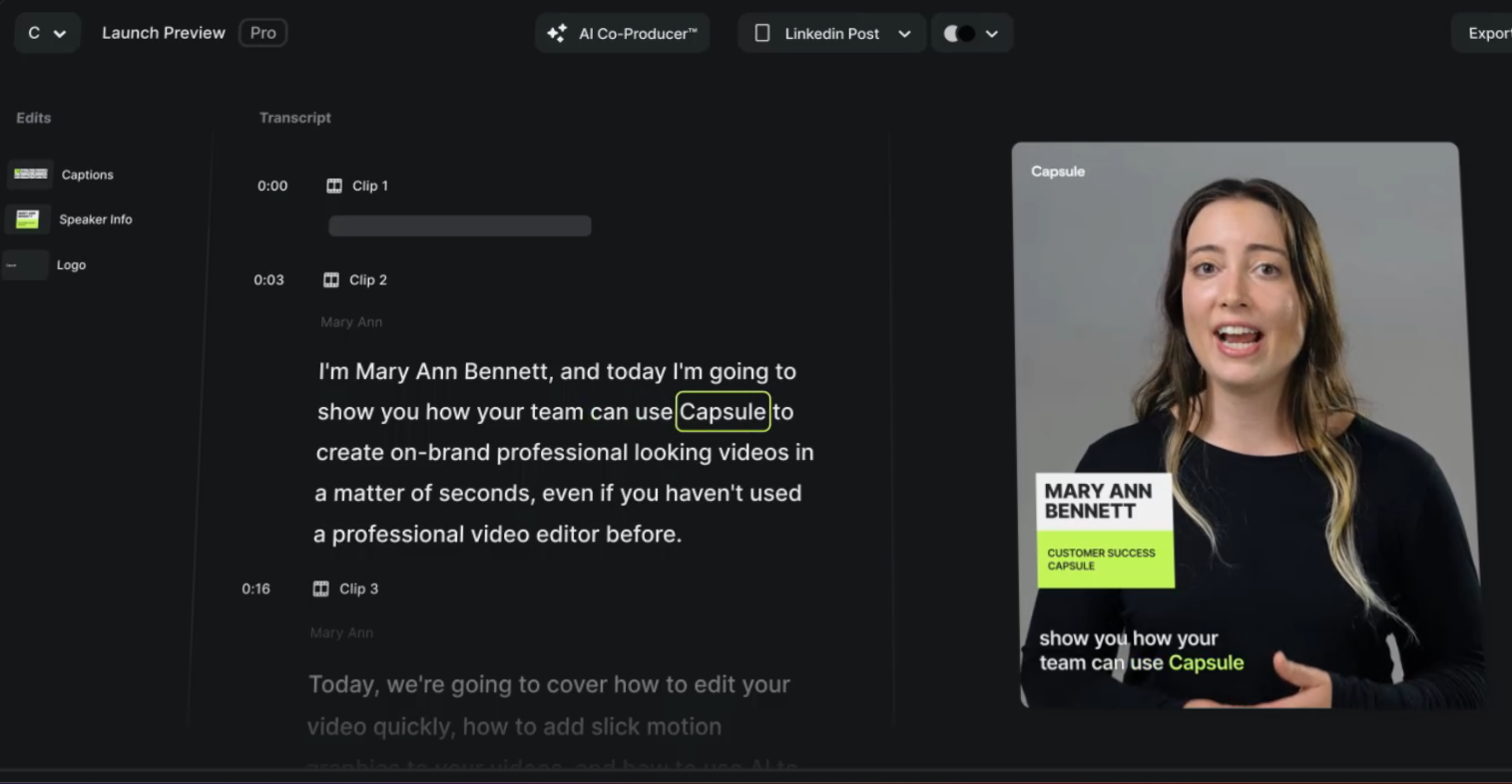Switch to the Transcript panel
This screenshot has height=784, width=1512.
[294, 117]
